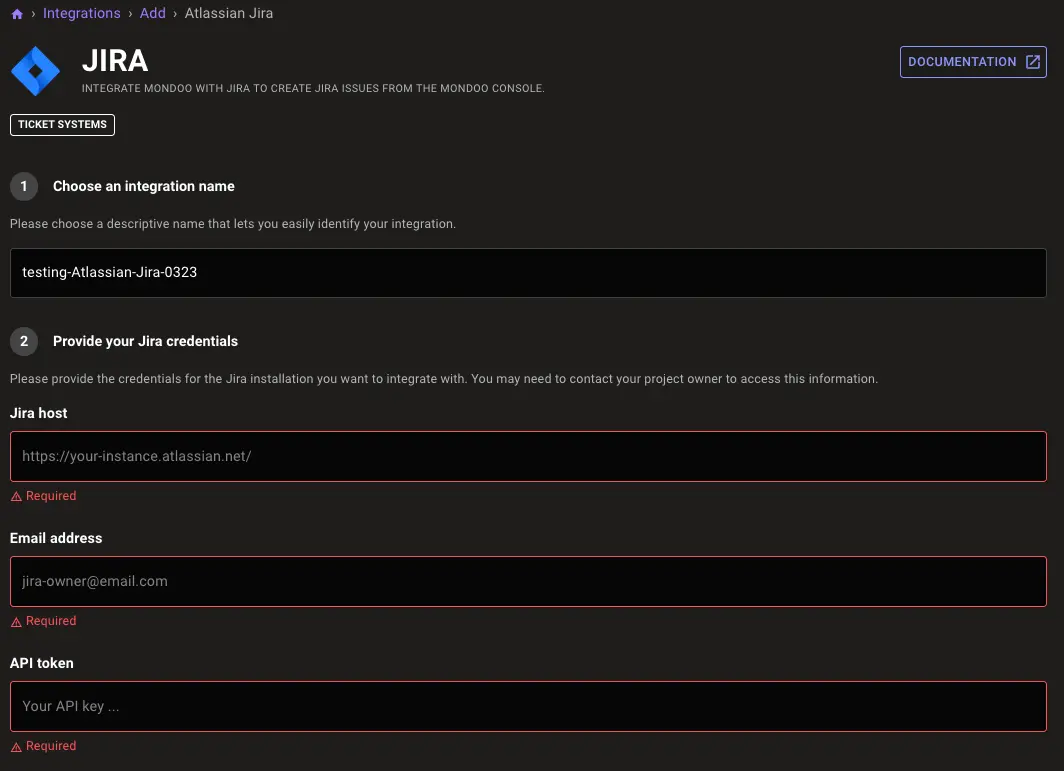Screen dimensions: 1064x771
Task: Navigate to Add breadcrumb link
Action: click(153, 14)
